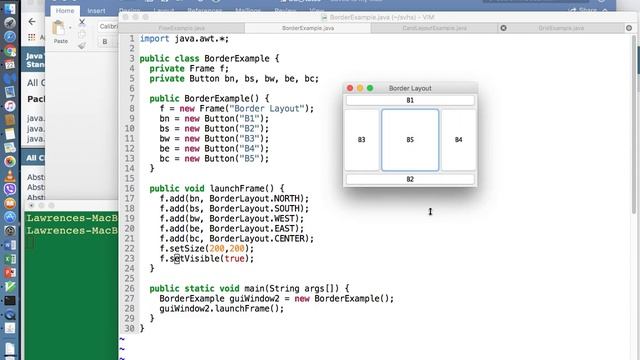Launch Safari from the dock

(10, 37)
